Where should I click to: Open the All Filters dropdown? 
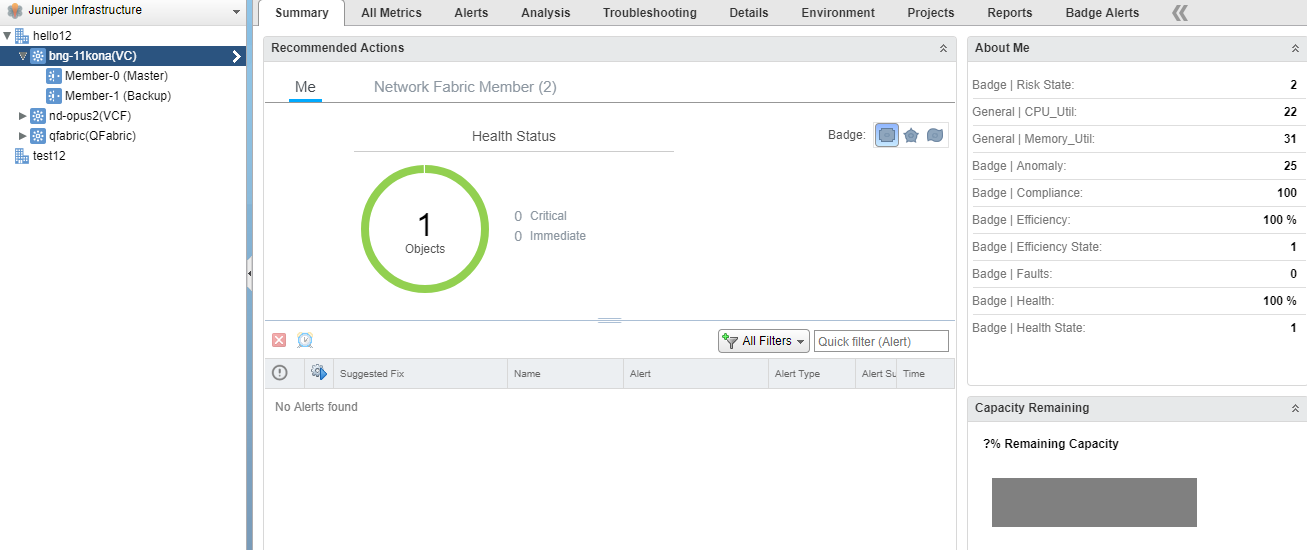point(764,341)
